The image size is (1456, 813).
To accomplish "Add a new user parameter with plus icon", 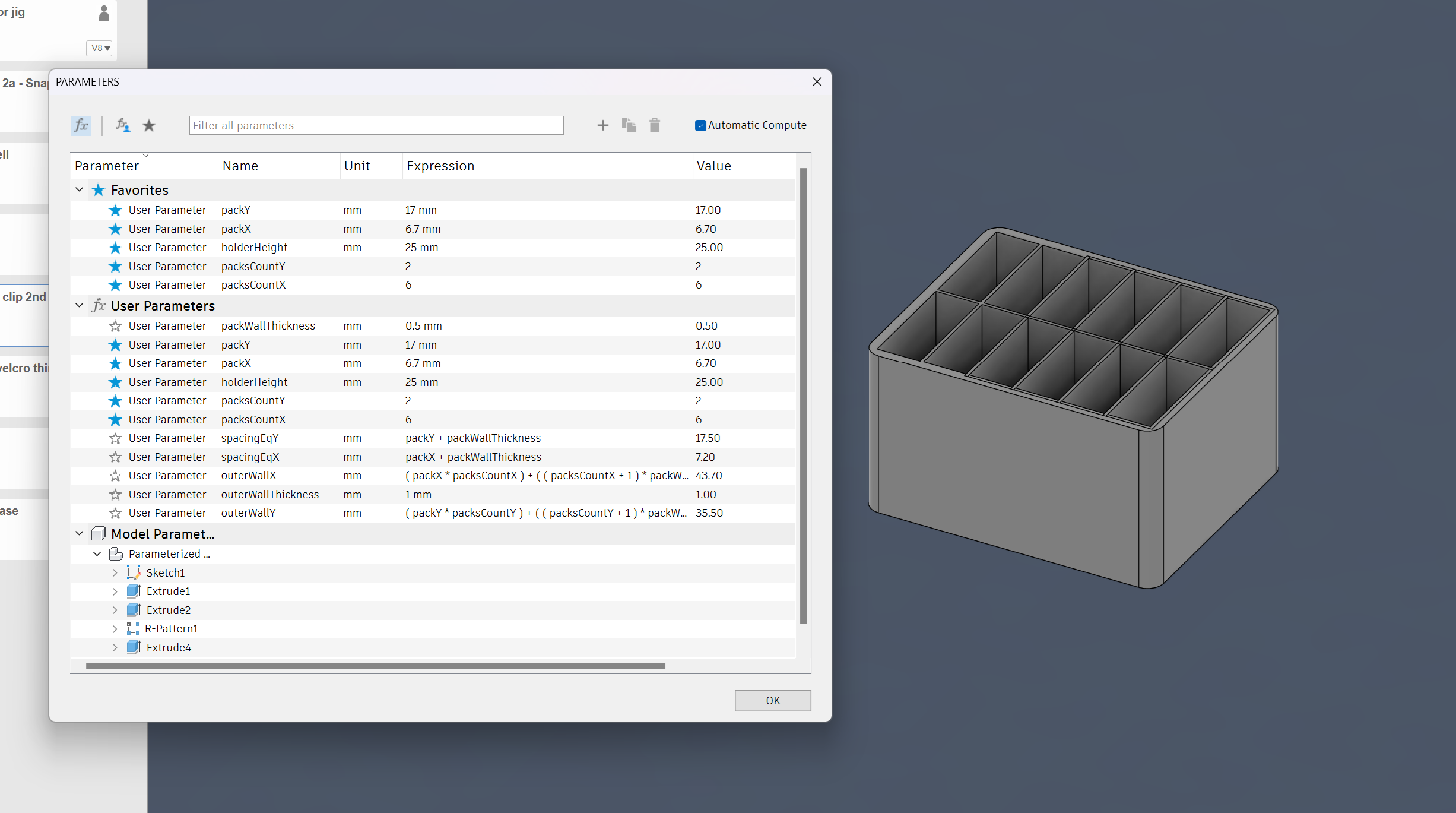I will point(602,125).
